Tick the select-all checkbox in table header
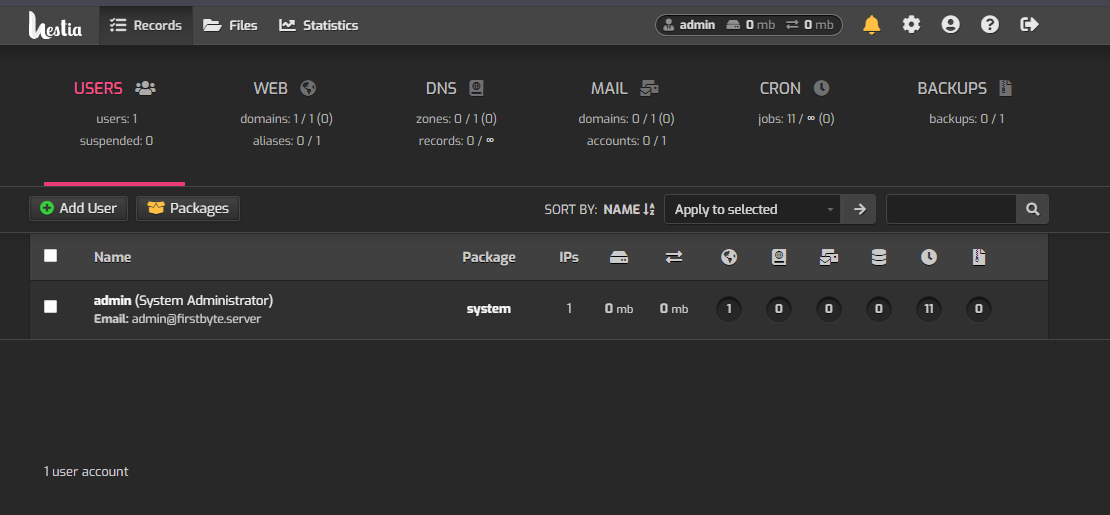 [51, 256]
